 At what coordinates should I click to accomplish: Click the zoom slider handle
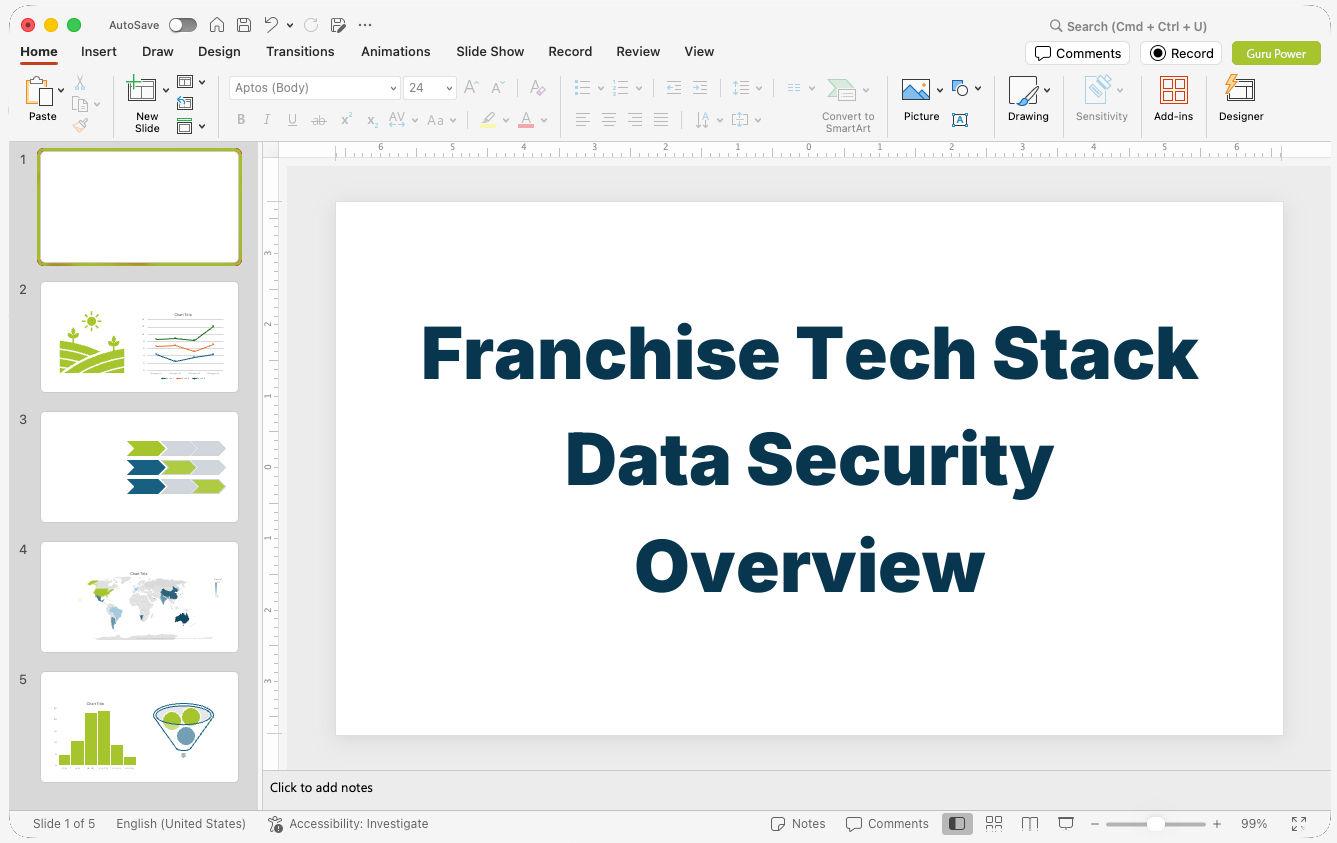pyautogui.click(x=1155, y=824)
